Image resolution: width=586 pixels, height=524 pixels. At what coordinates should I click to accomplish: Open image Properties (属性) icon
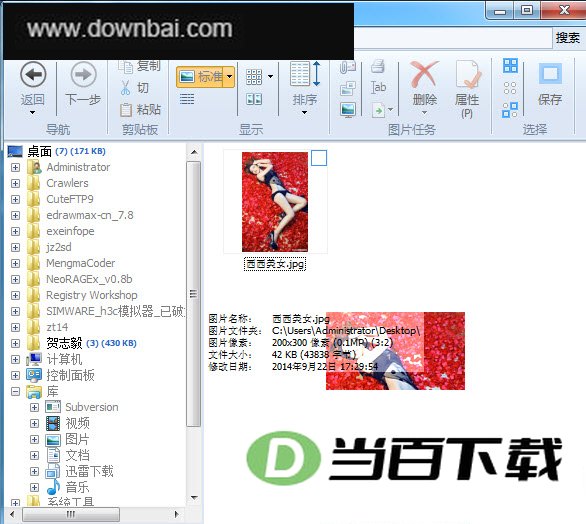(467, 74)
